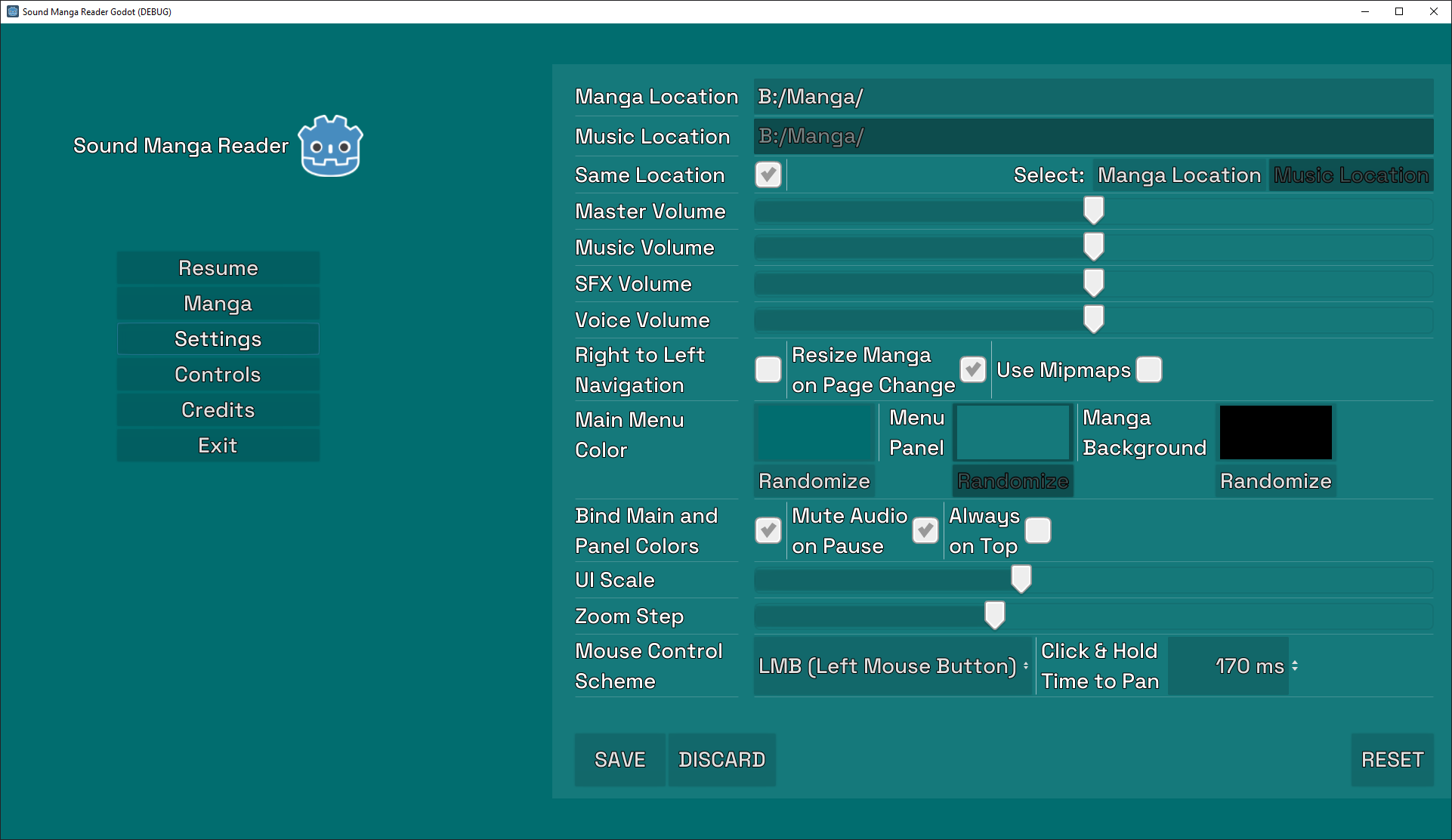Open the Manga menu item
The image size is (1452, 840).
point(218,304)
